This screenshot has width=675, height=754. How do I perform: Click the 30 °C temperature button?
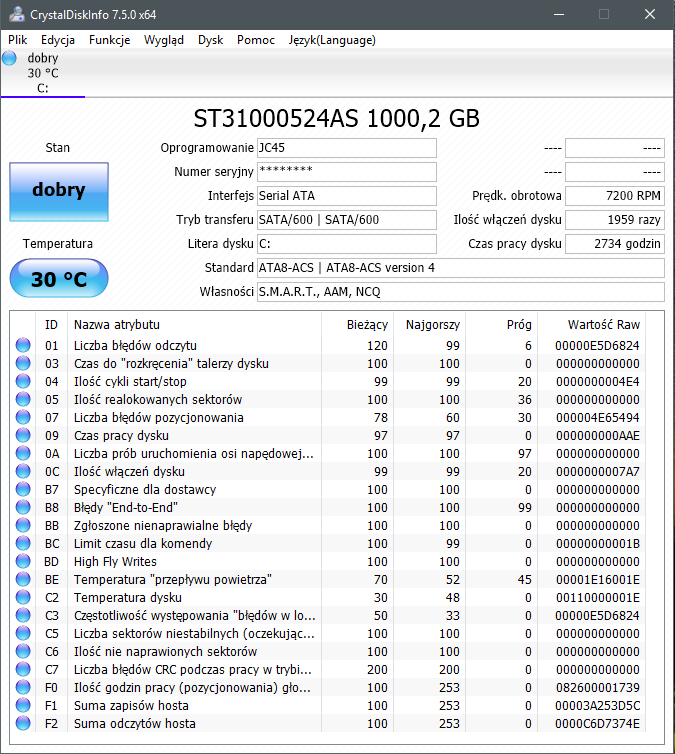coord(59,278)
